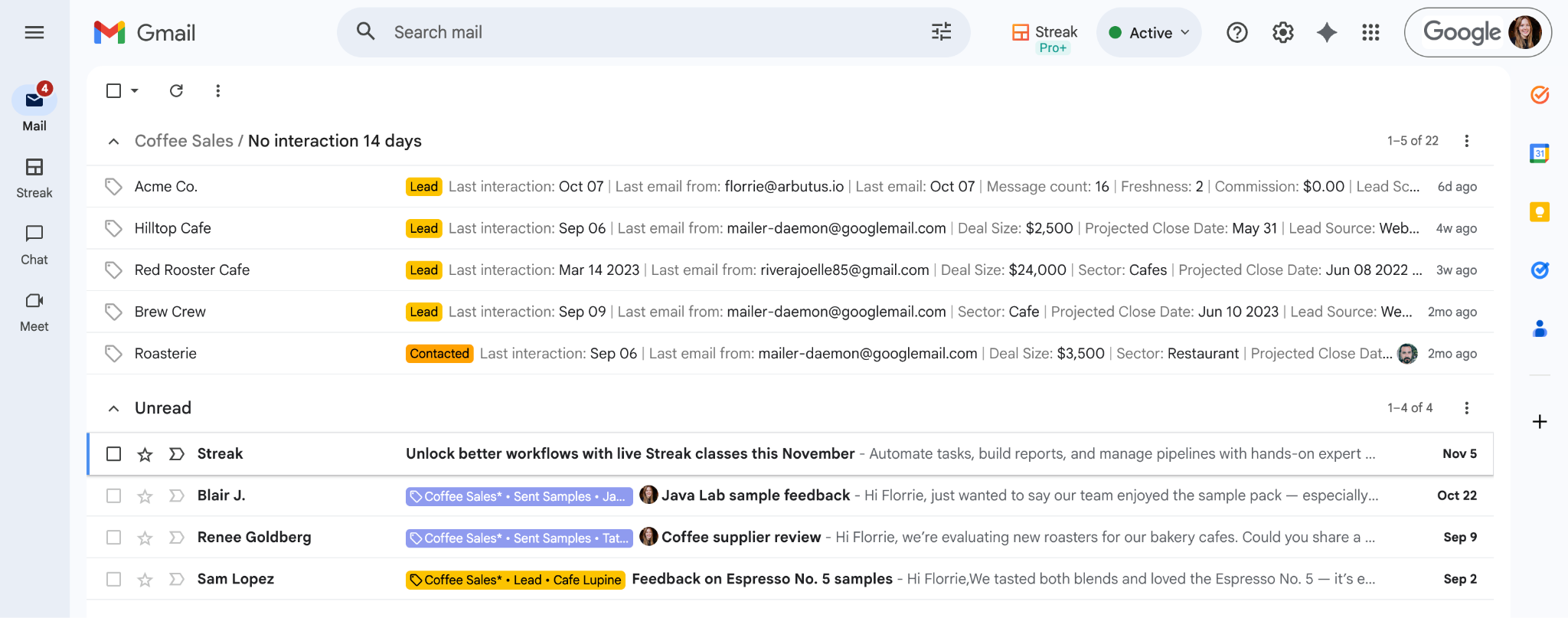Image resolution: width=1568 pixels, height=618 pixels.
Task: Open the Active status dropdown
Action: [1148, 32]
